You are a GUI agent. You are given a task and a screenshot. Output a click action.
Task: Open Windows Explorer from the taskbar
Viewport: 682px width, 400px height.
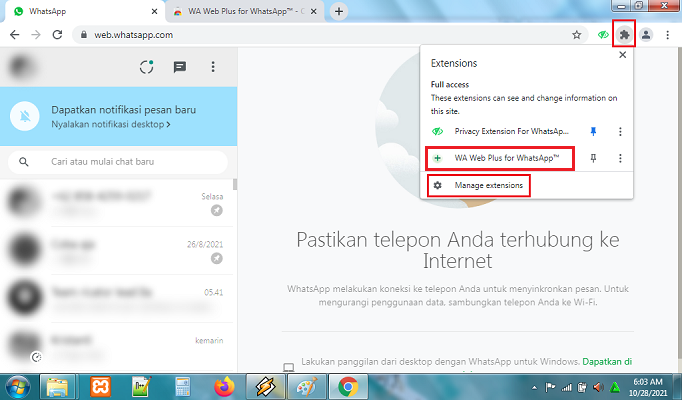coord(58,387)
